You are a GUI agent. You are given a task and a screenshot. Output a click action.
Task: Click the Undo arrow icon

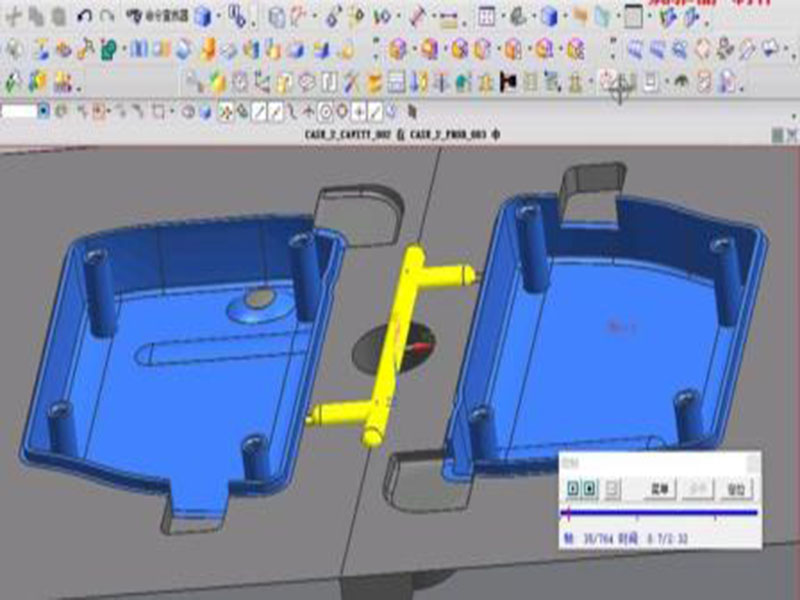pos(83,16)
